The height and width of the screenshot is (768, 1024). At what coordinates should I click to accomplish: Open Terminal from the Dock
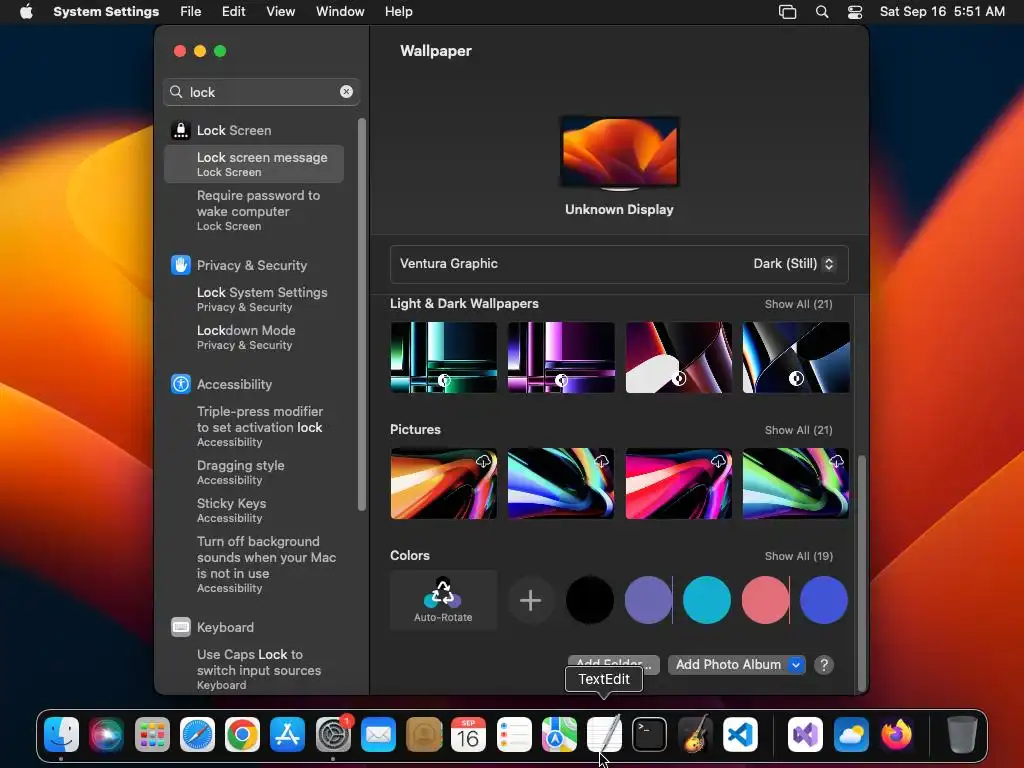tap(649, 735)
